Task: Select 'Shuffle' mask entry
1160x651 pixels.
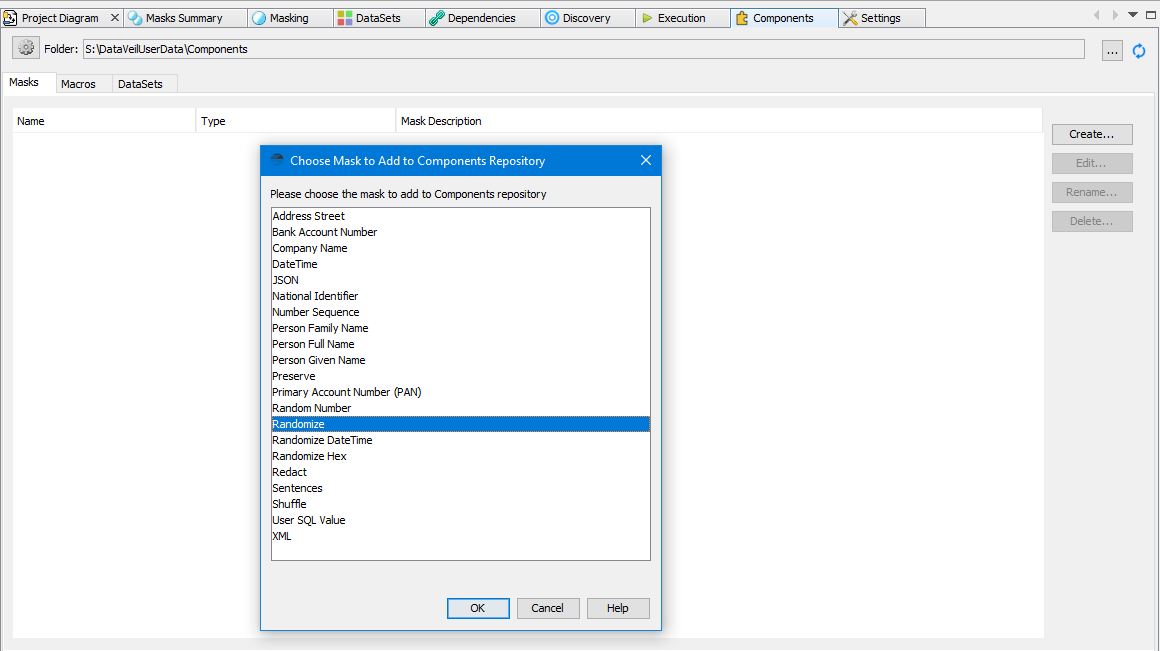Action: point(461,505)
